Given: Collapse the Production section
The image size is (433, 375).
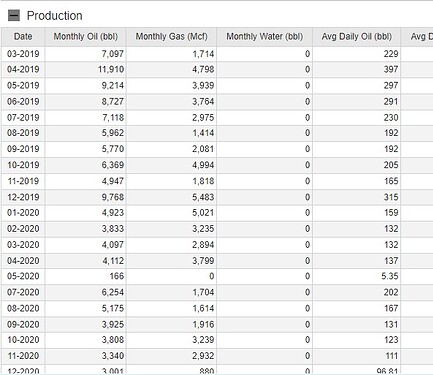Looking at the screenshot, I should [x=14, y=15].
